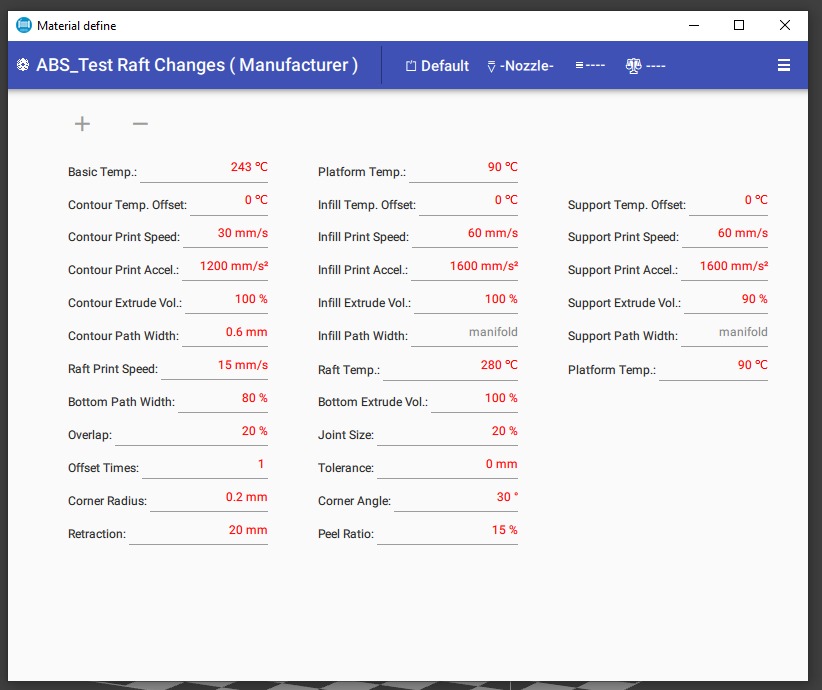Screen dimensions: 822x690
Task: Edit the Infill Print Speed field
Action: (465, 234)
